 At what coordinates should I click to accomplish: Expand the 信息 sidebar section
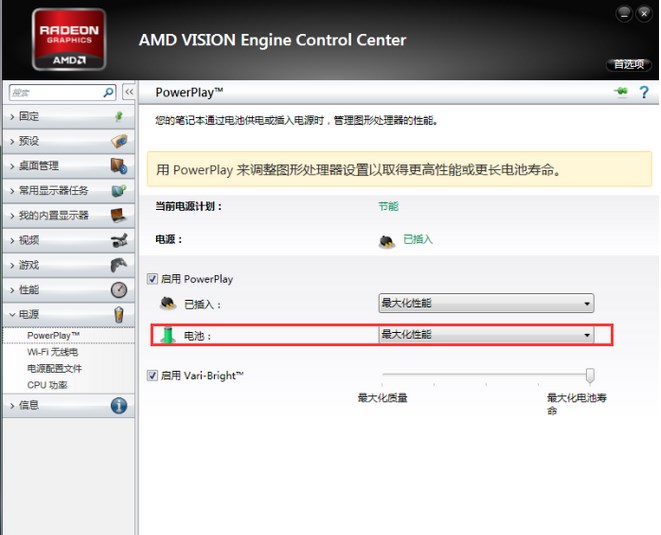pos(68,406)
